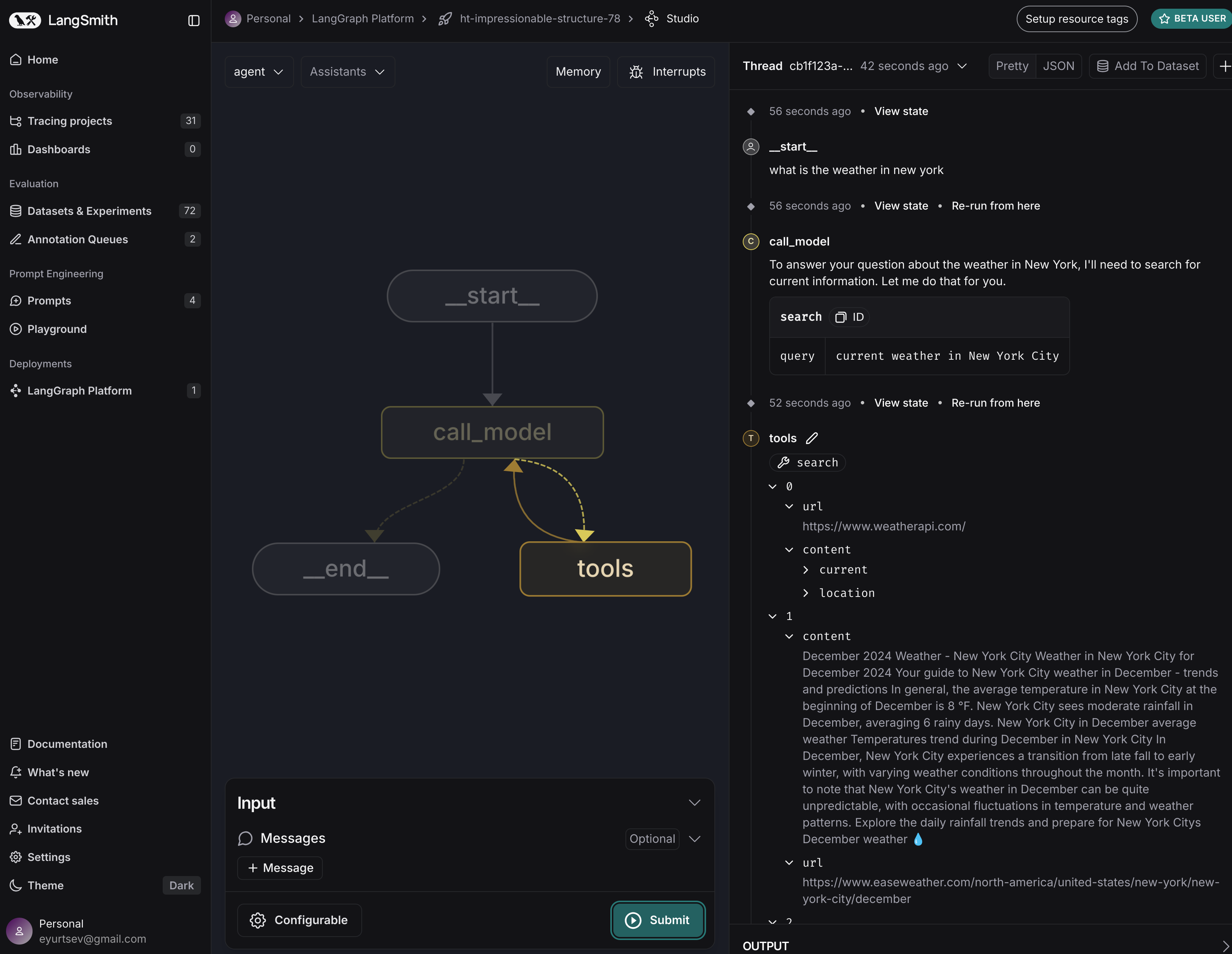The width and height of the screenshot is (1232, 954).
Task: Click the tools step T avatar icon
Action: click(751, 438)
